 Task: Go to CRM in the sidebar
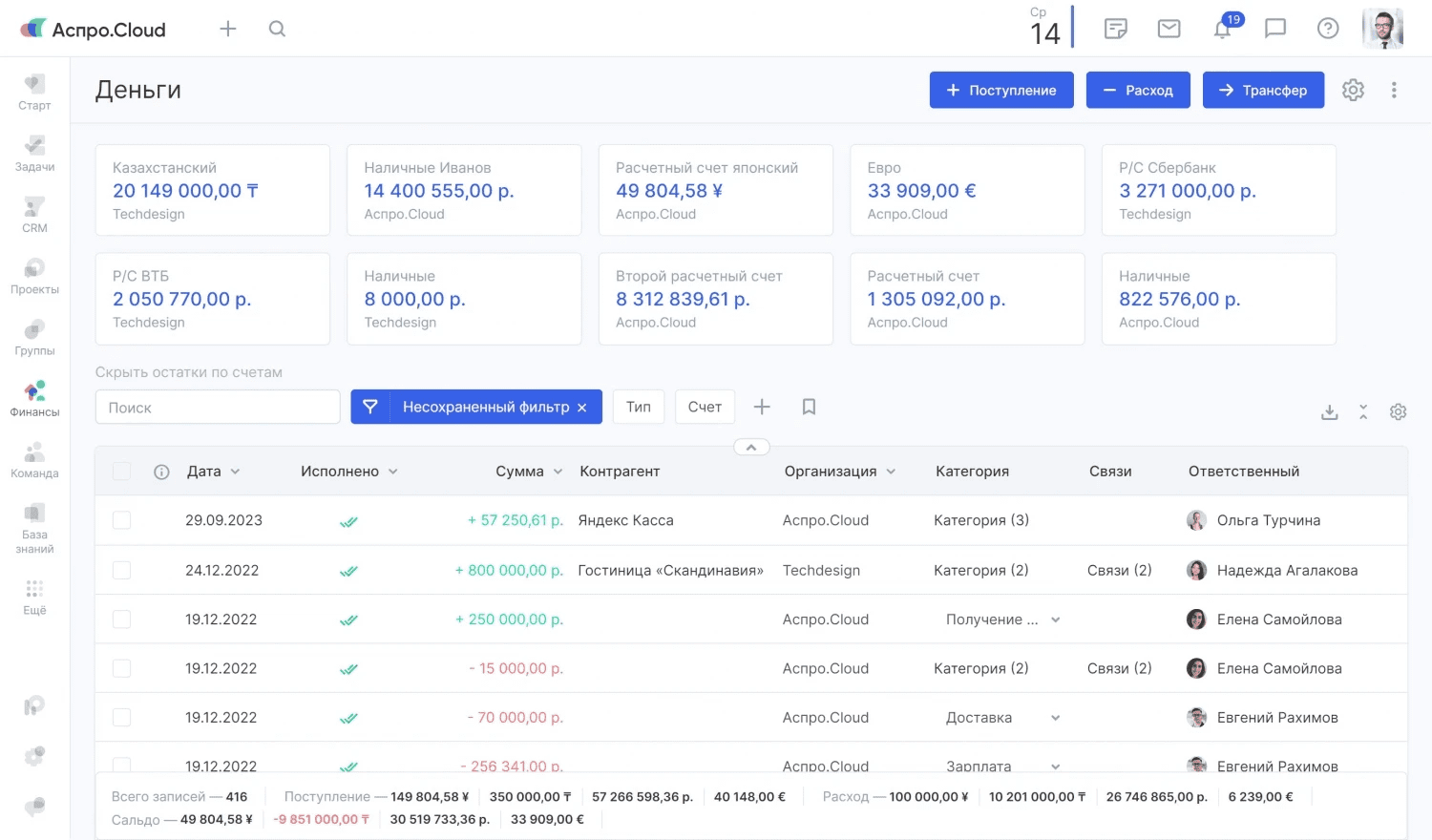point(34,214)
